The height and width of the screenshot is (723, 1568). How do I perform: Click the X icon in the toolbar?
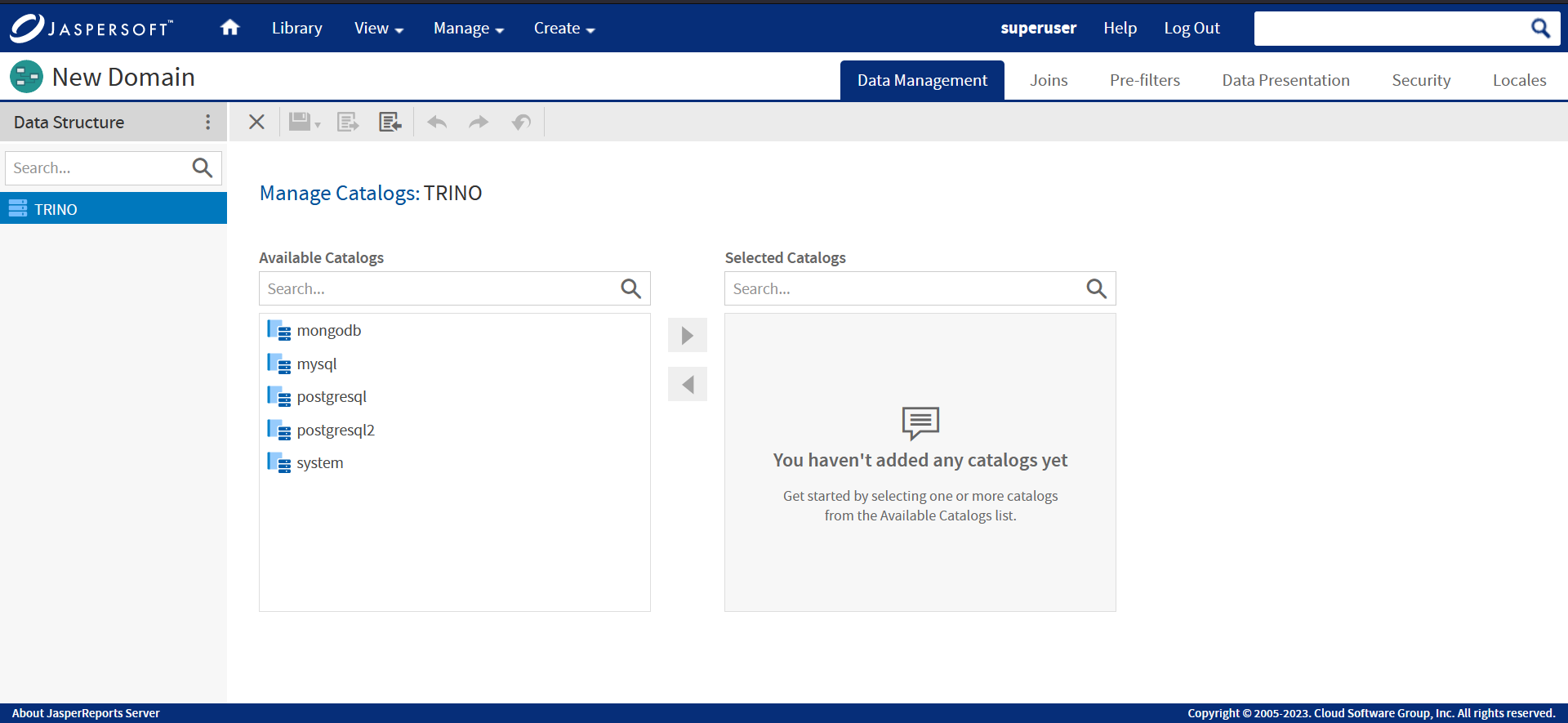256,122
